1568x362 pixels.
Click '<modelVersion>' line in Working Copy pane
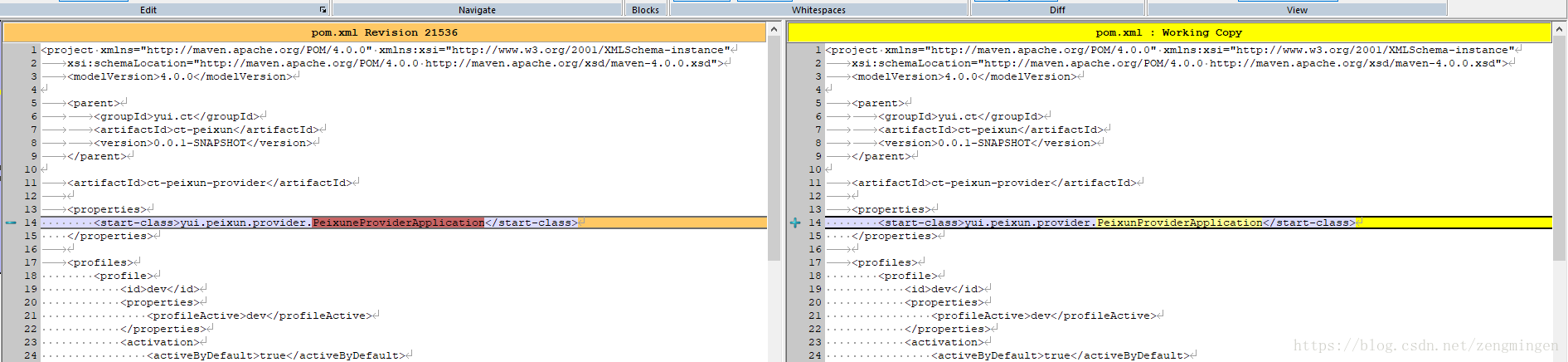964,76
